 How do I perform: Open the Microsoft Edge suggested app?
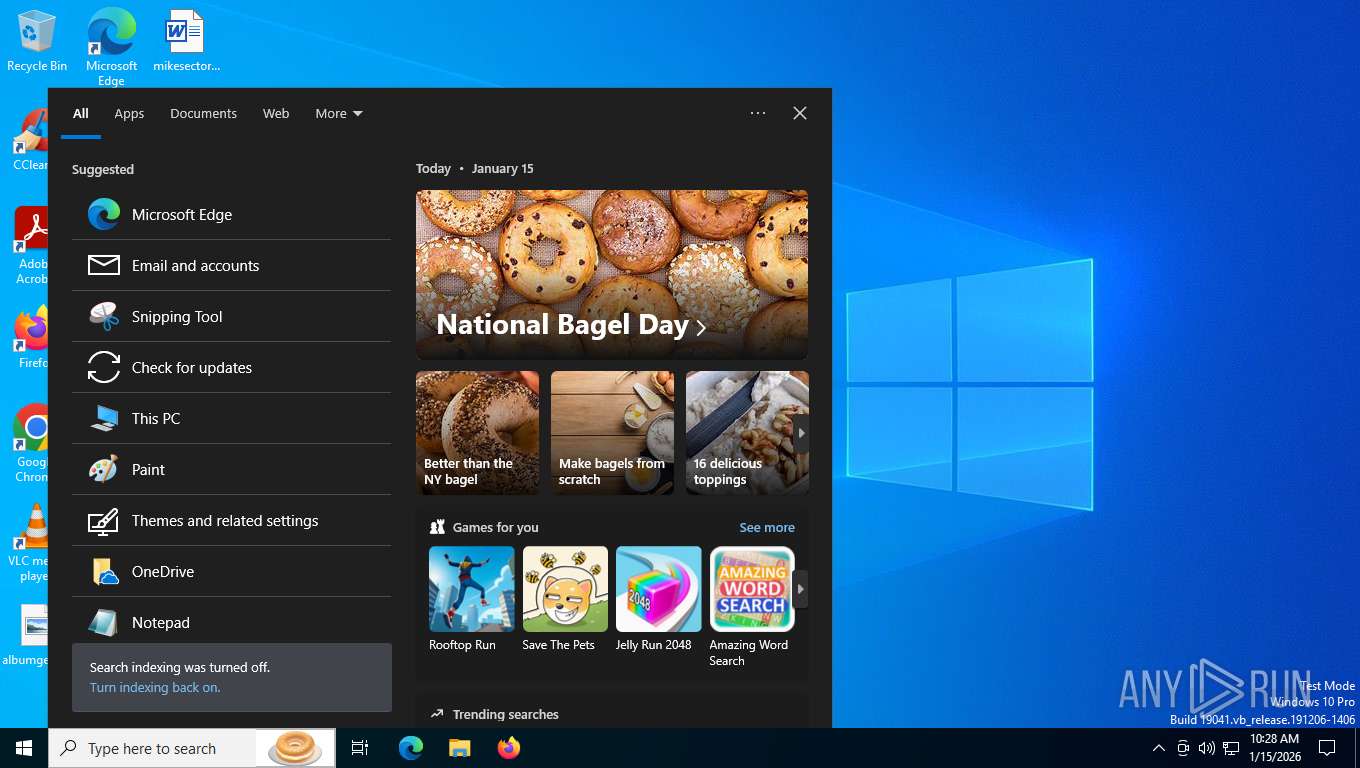pos(231,214)
